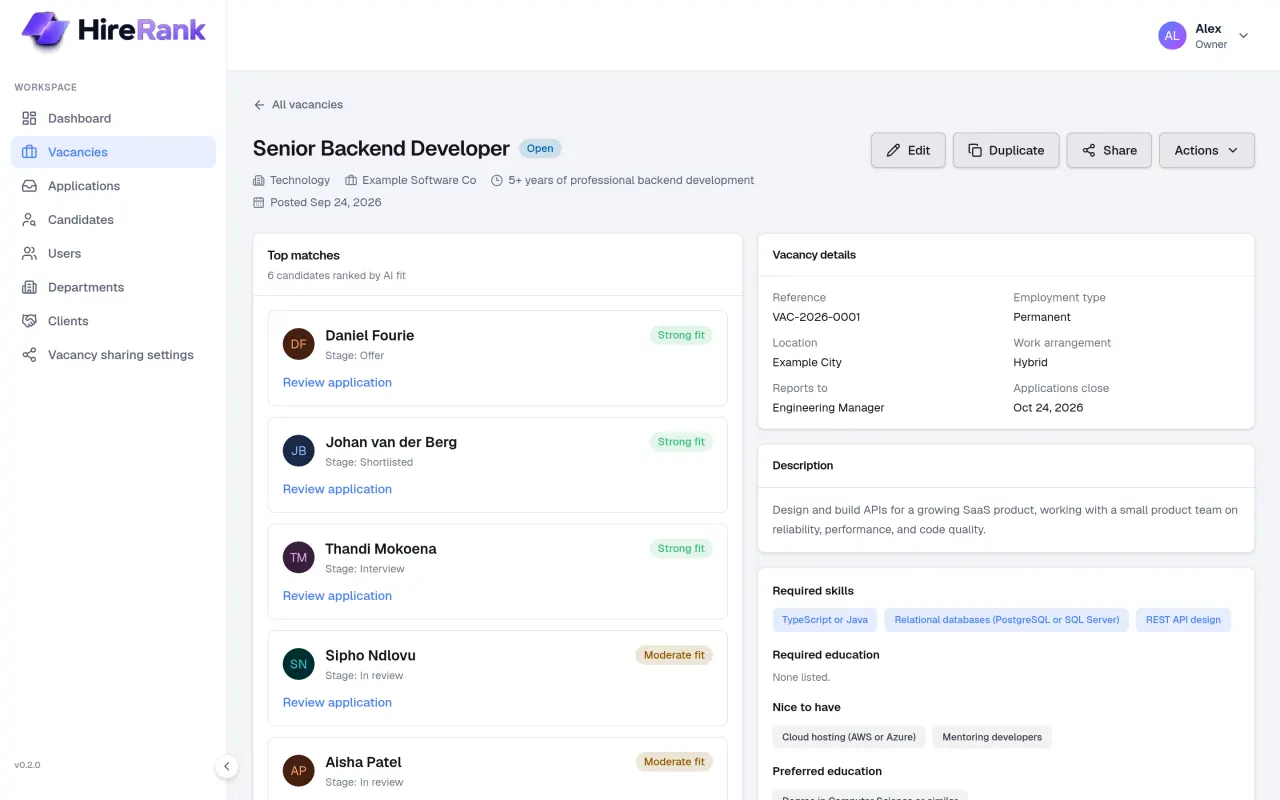Click Daniel Fourie's Strong fit badge
This screenshot has height=800, width=1280.
[681, 335]
